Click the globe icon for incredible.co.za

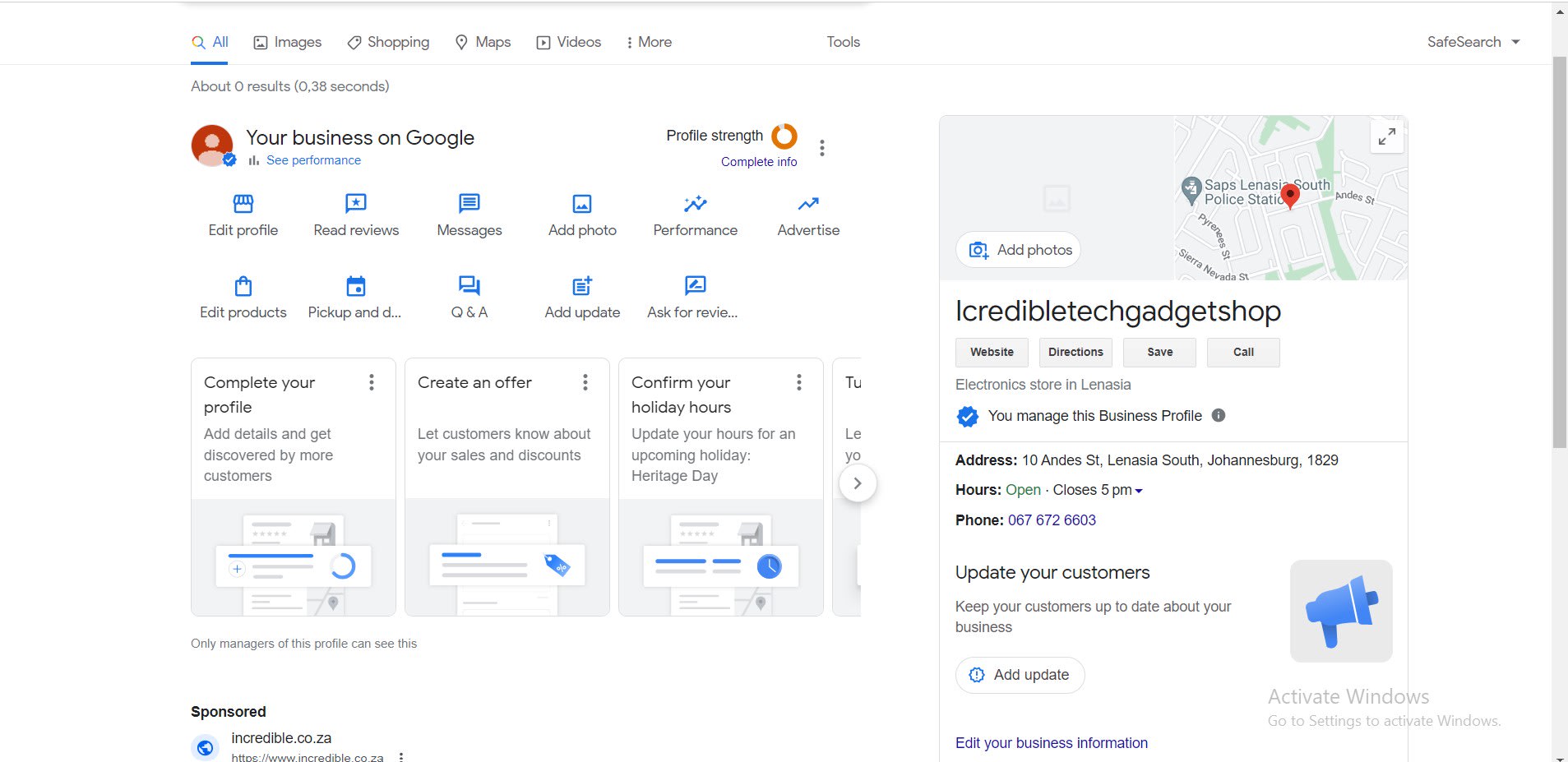point(206,747)
